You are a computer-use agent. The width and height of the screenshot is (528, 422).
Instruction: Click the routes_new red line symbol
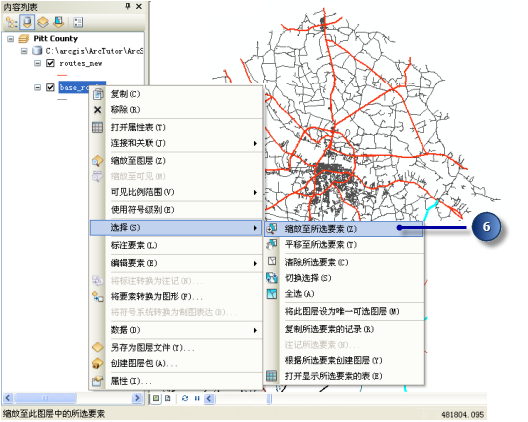click(62, 75)
